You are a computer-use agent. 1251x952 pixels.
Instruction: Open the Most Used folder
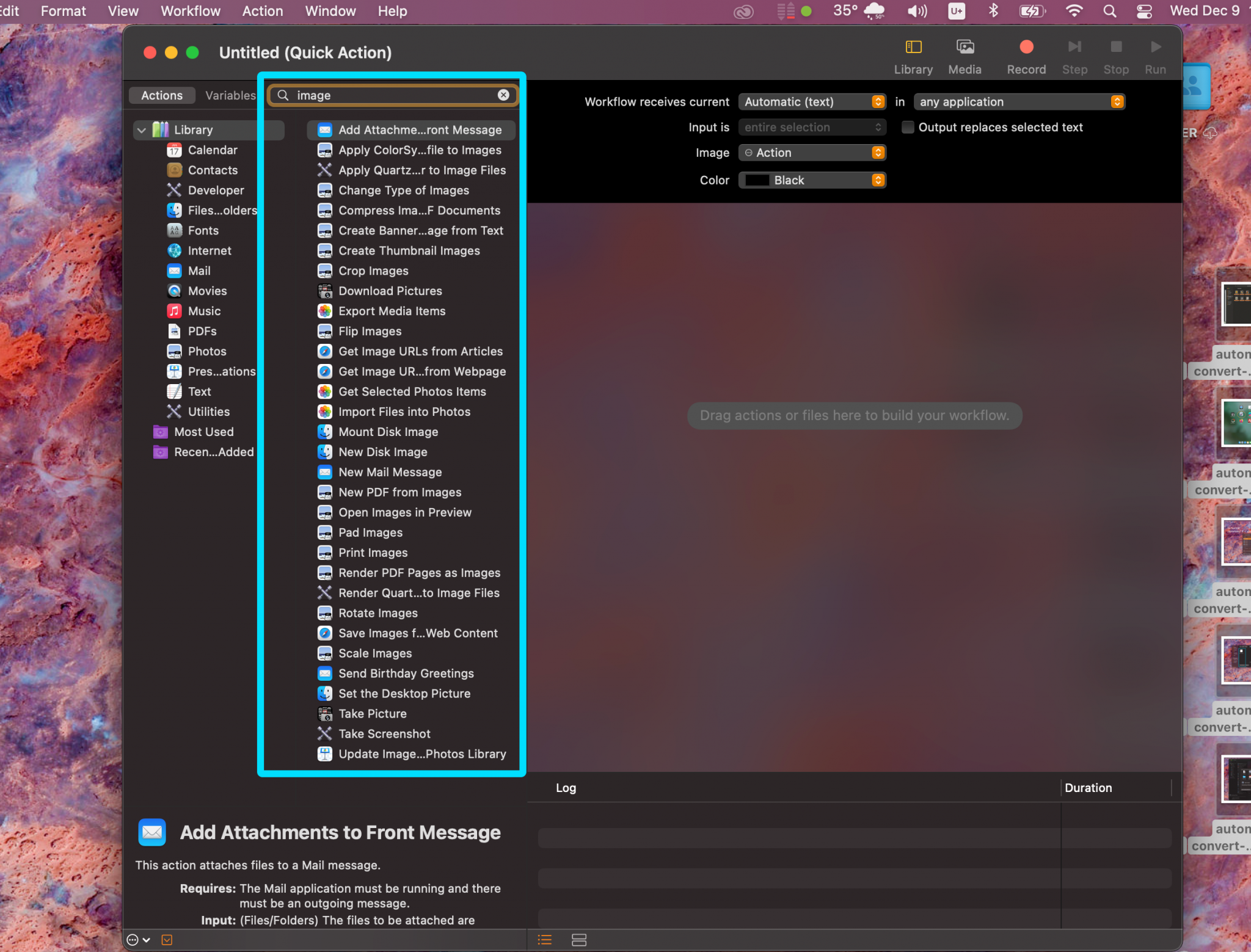click(204, 432)
